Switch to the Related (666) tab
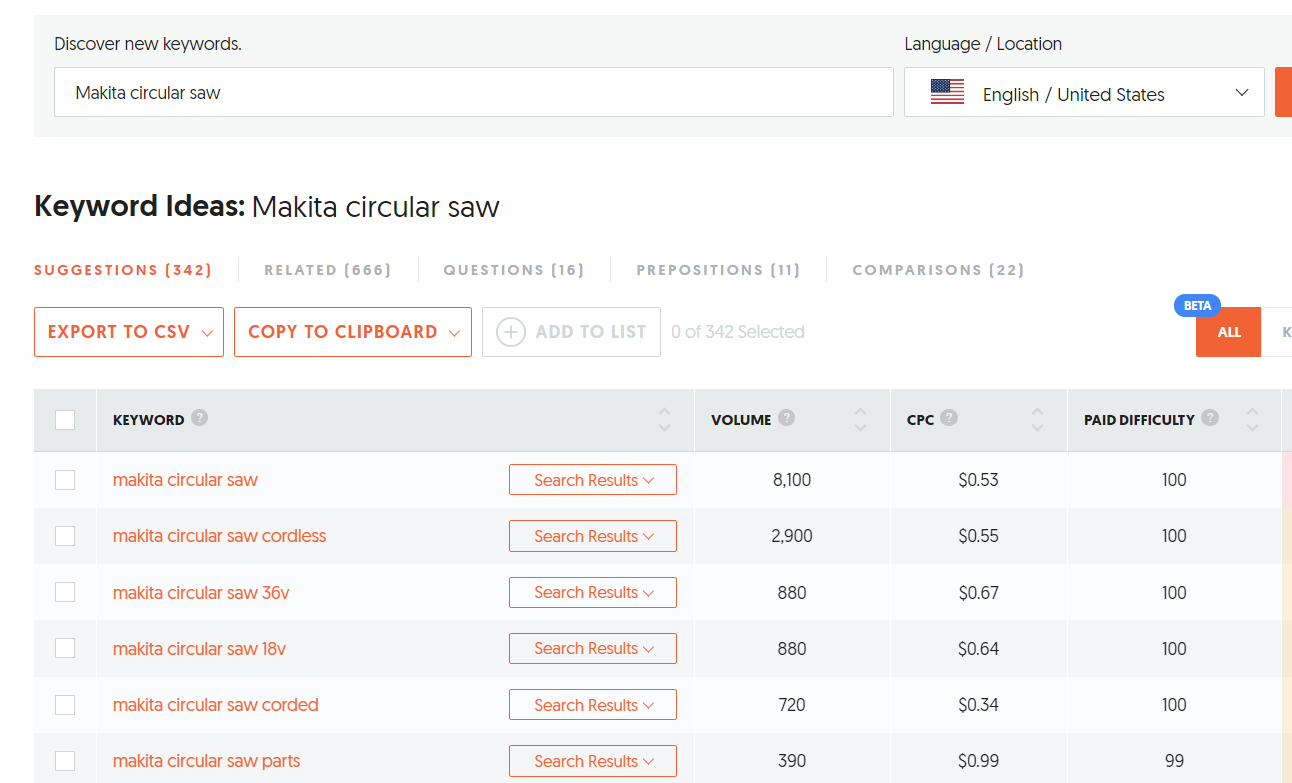Screen dimensions: 1292x783 [x=328, y=270]
